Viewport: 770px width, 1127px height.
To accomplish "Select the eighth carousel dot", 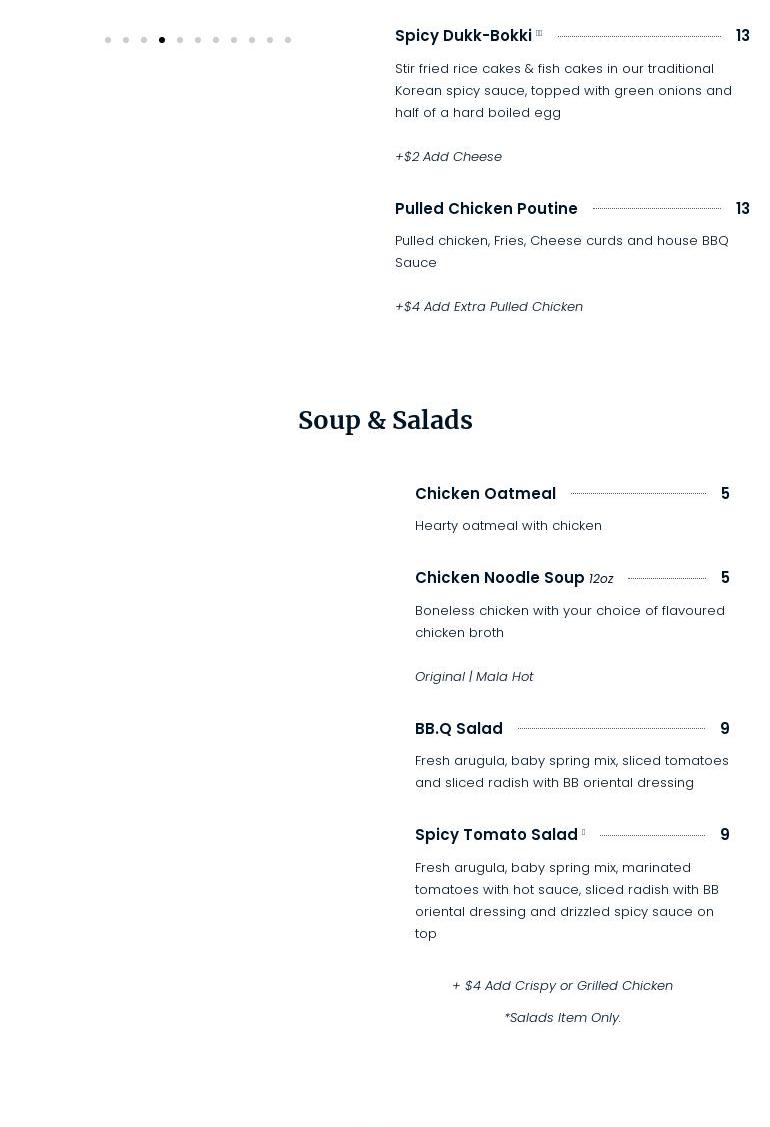I will (234, 40).
